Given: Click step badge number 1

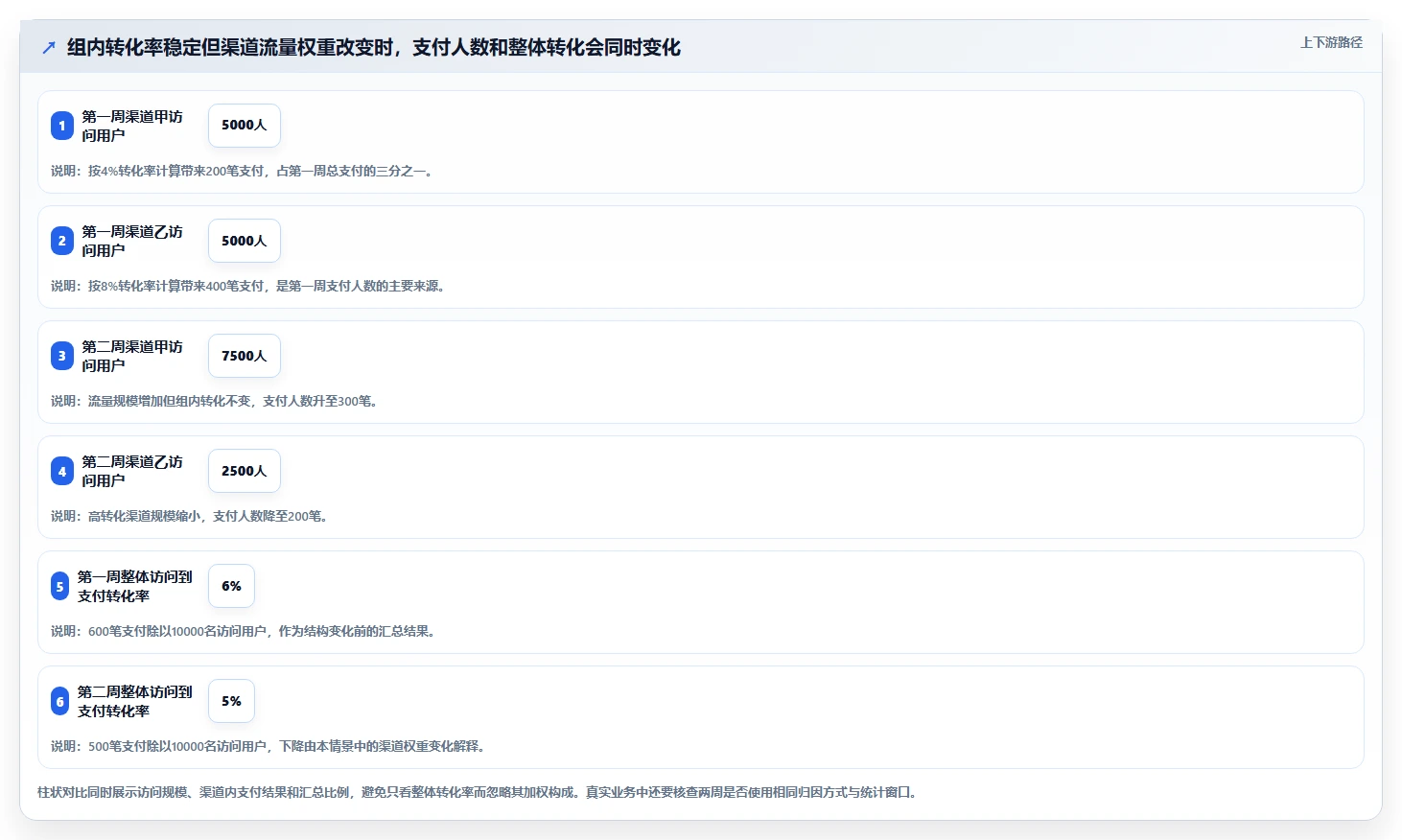Looking at the screenshot, I should tap(62, 126).
